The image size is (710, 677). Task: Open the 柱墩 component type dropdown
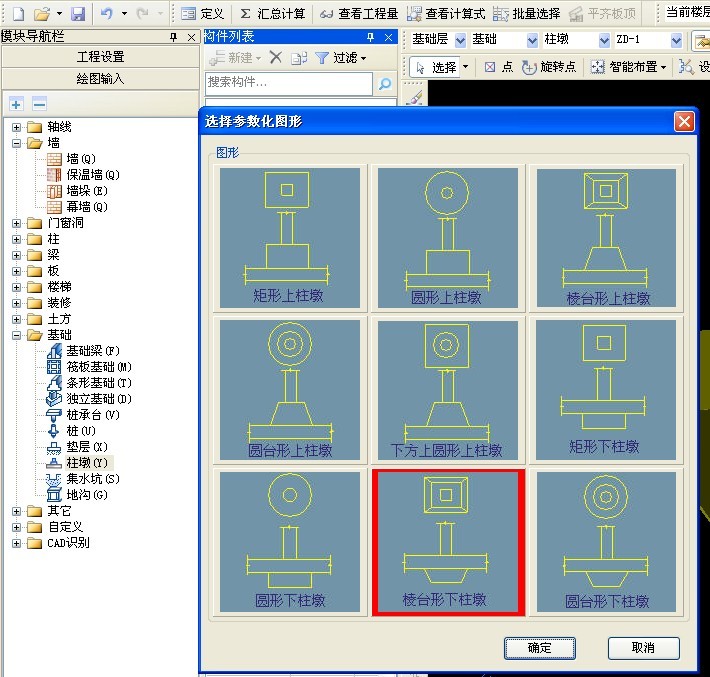coord(604,40)
